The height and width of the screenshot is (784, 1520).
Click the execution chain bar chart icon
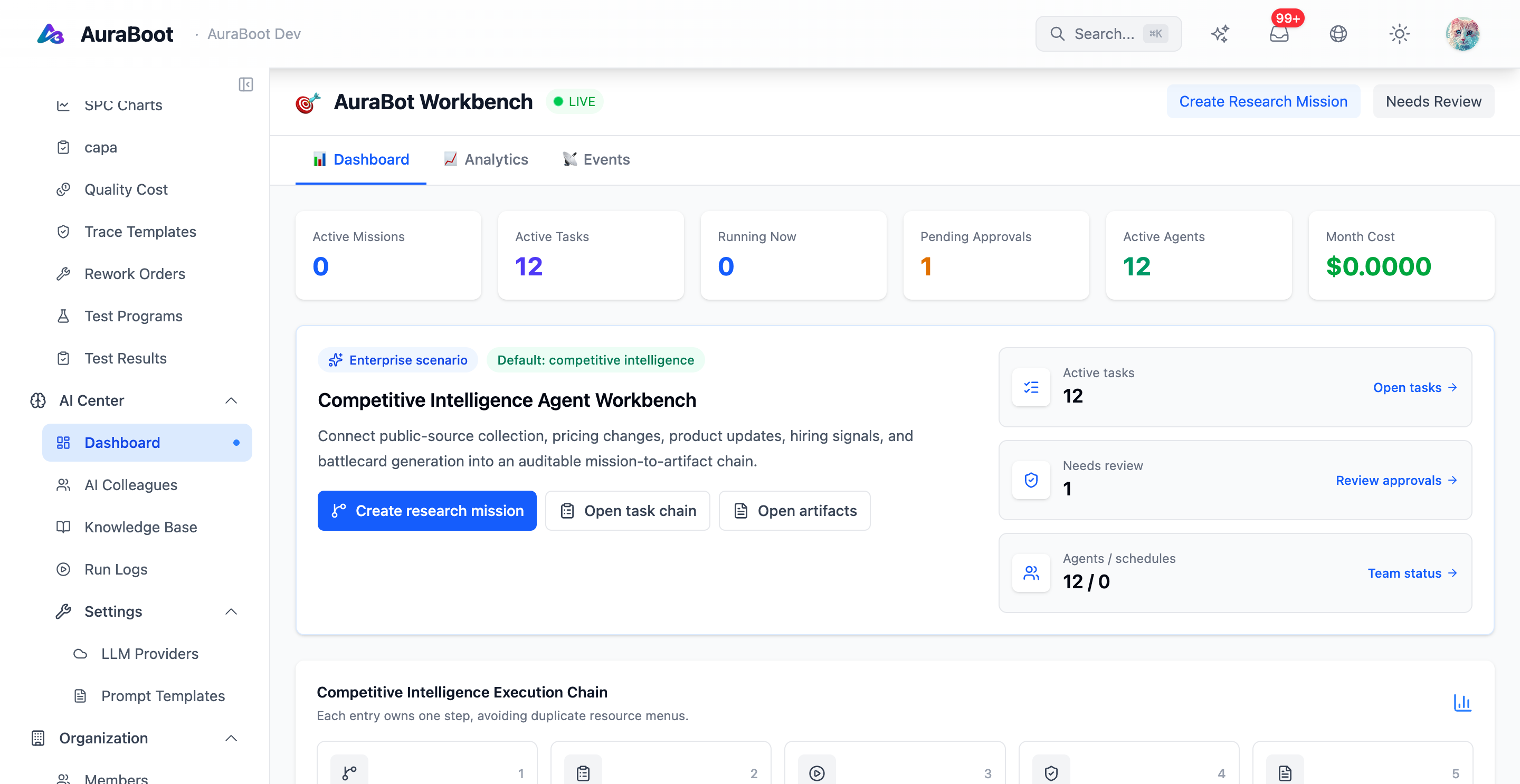point(1462,703)
